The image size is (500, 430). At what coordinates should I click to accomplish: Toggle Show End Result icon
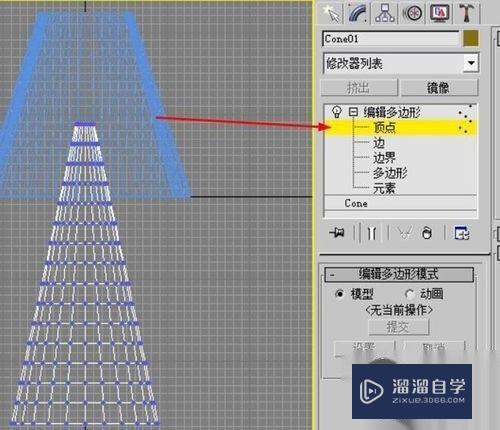(372, 233)
